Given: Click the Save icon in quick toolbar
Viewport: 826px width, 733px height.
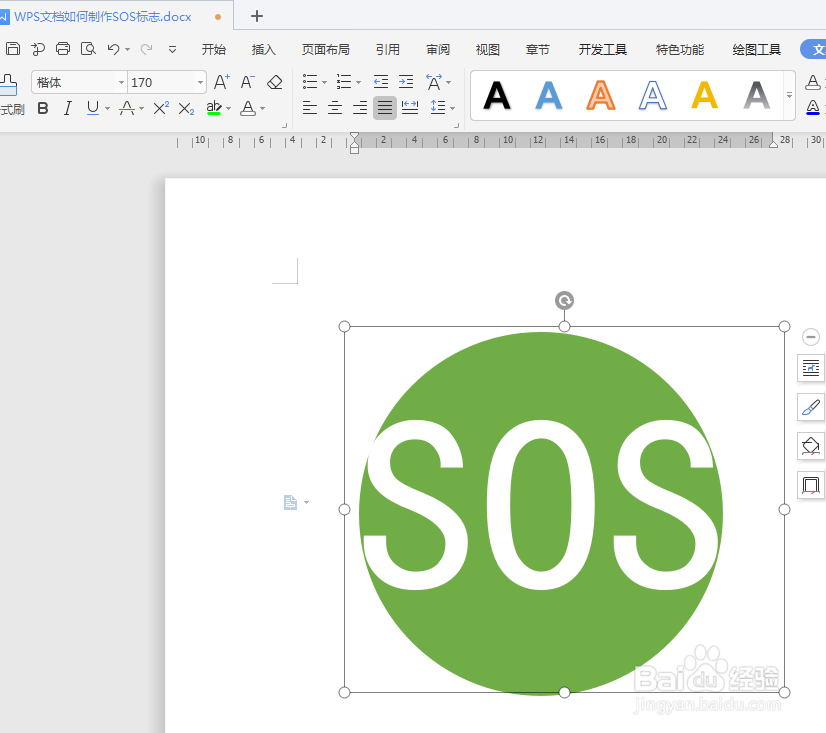Looking at the screenshot, I should pos(13,49).
